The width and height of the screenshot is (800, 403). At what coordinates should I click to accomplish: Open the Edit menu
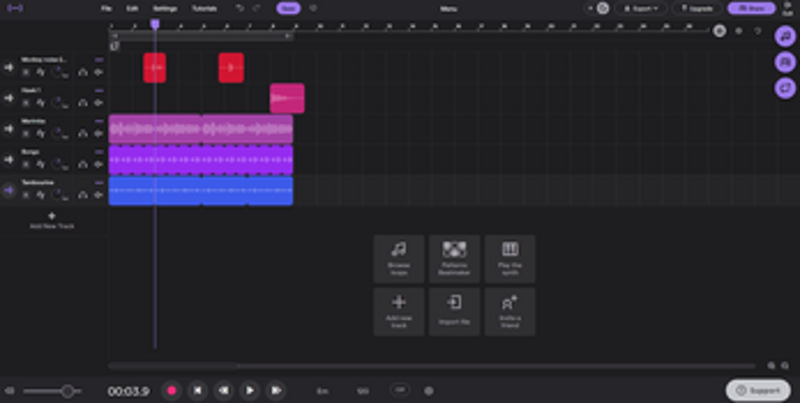click(x=132, y=9)
